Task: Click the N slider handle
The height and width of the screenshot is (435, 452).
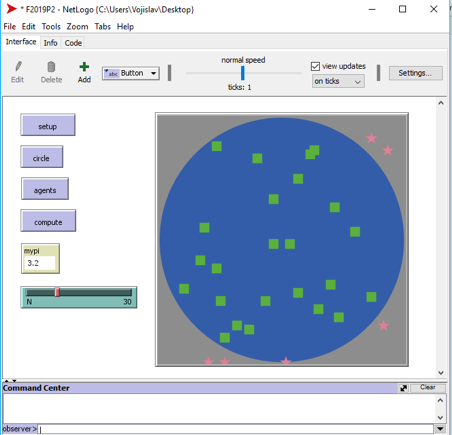Action: [x=57, y=292]
